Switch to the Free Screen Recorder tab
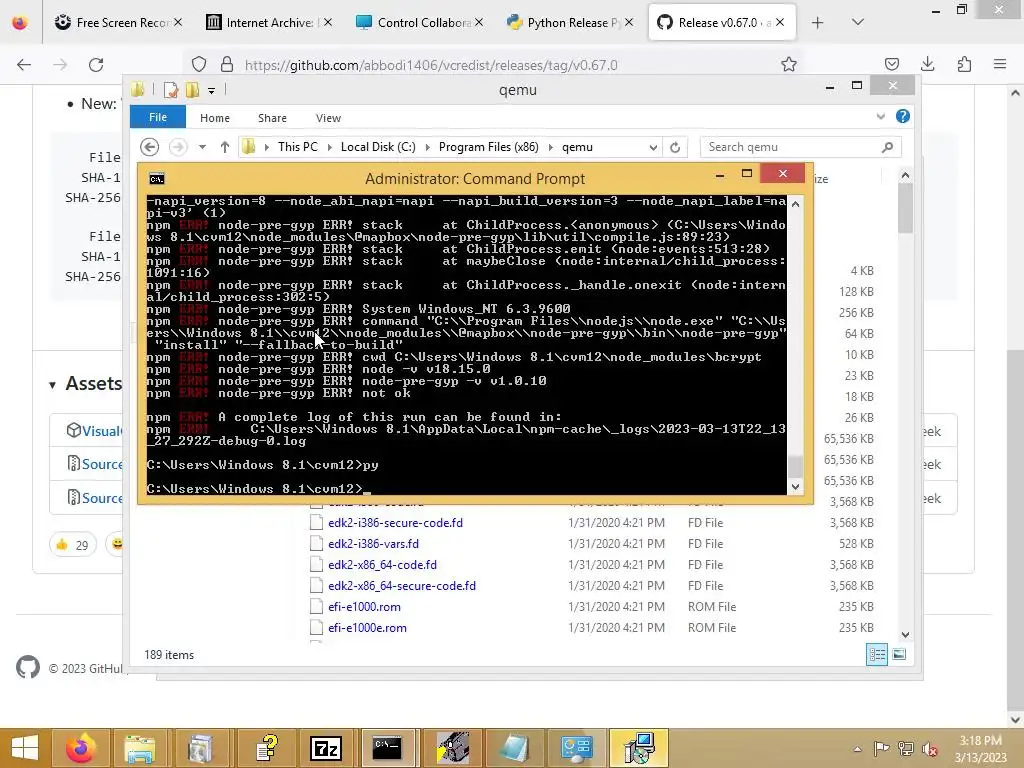The width and height of the screenshot is (1024, 768). click(118, 23)
